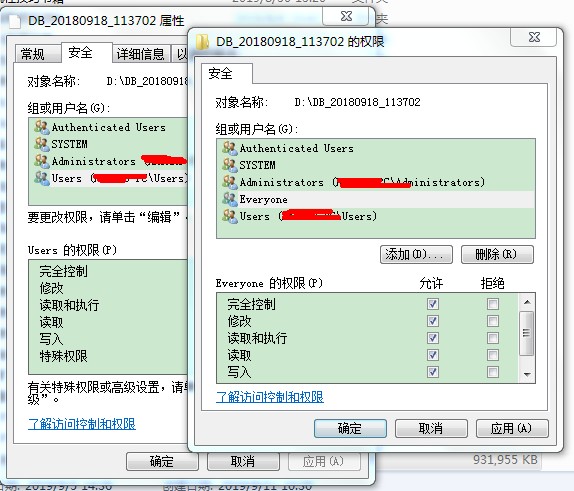
Task: Click scroll down arrow in permissions list
Action: tap(527, 375)
